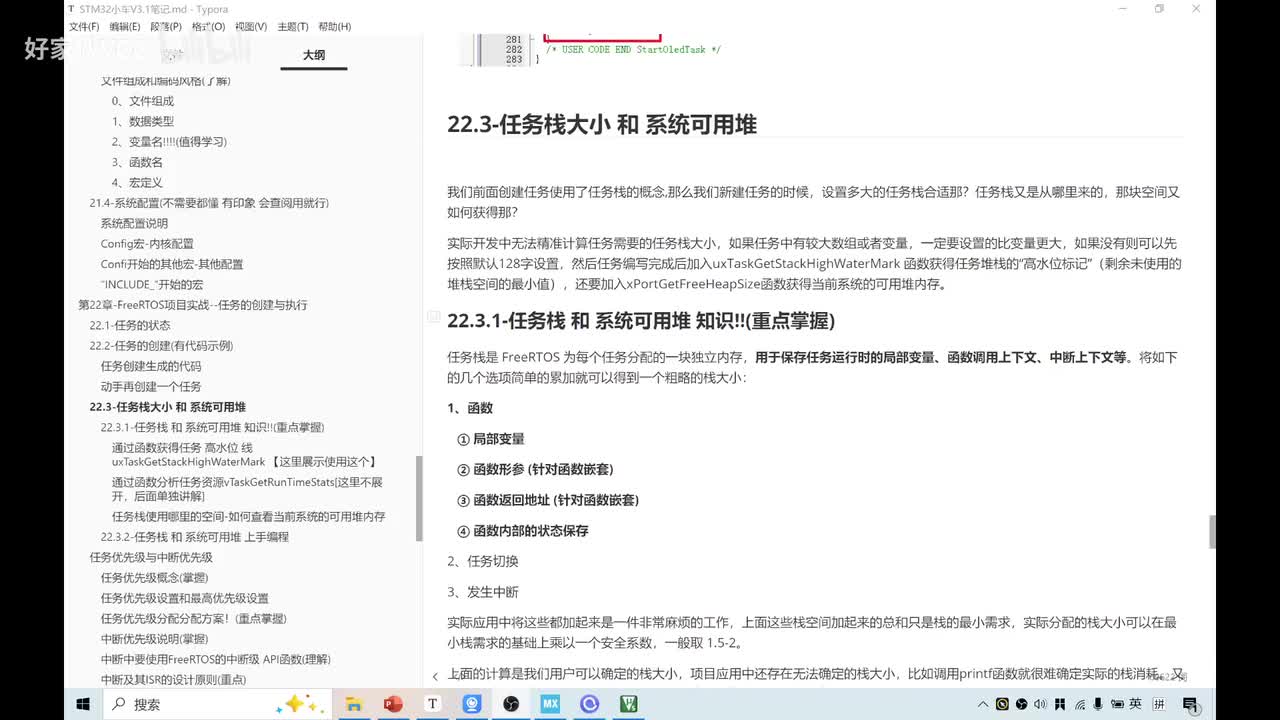Open the blue webcam app in taskbar
Viewport: 1280px width, 720px height.
click(472, 704)
